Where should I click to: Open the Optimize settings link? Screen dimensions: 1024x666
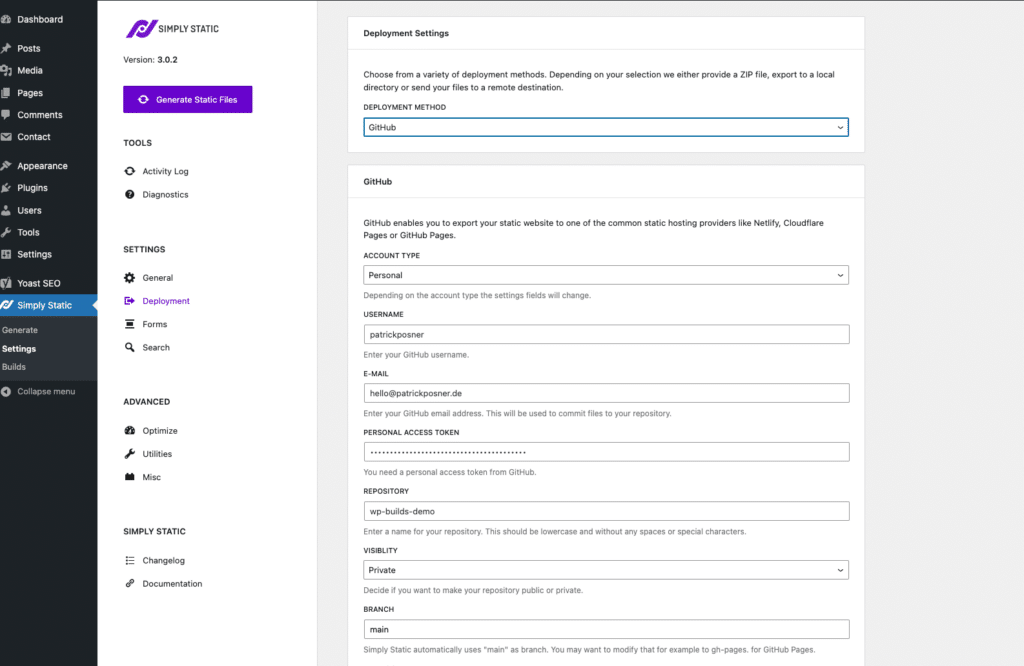click(x=160, y=430)
